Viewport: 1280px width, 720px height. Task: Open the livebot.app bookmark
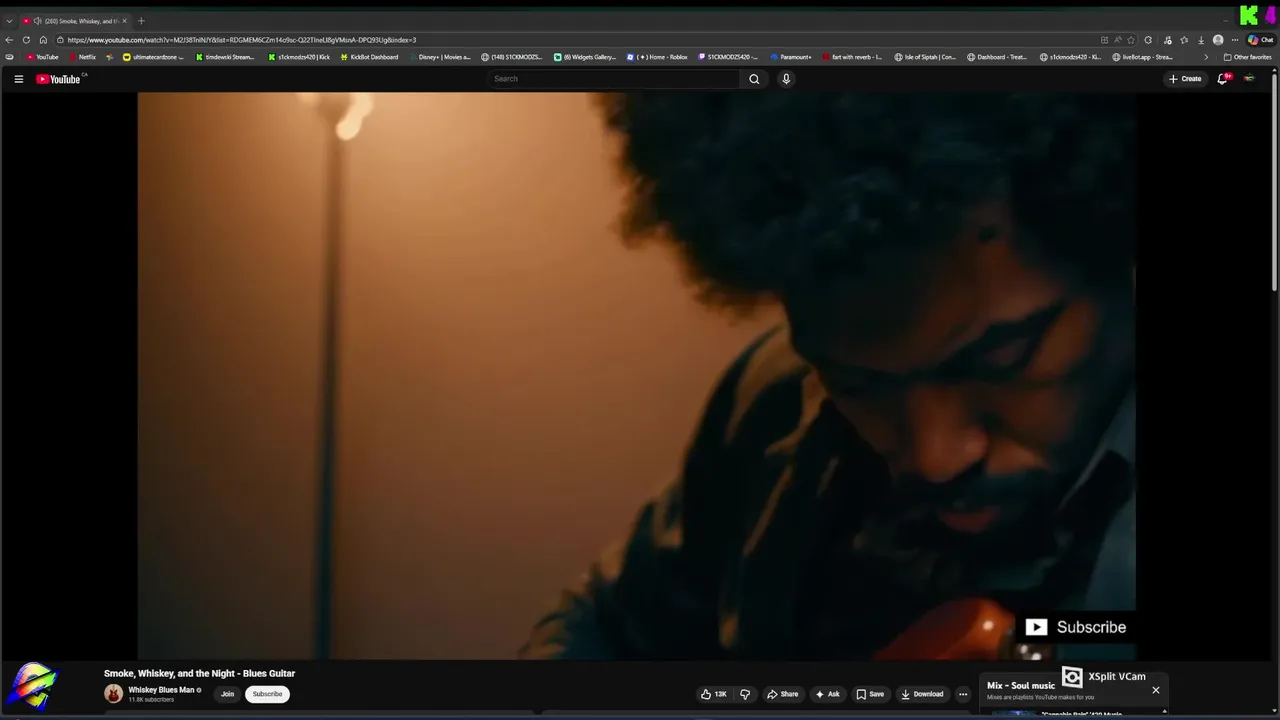click(1142, 57)
